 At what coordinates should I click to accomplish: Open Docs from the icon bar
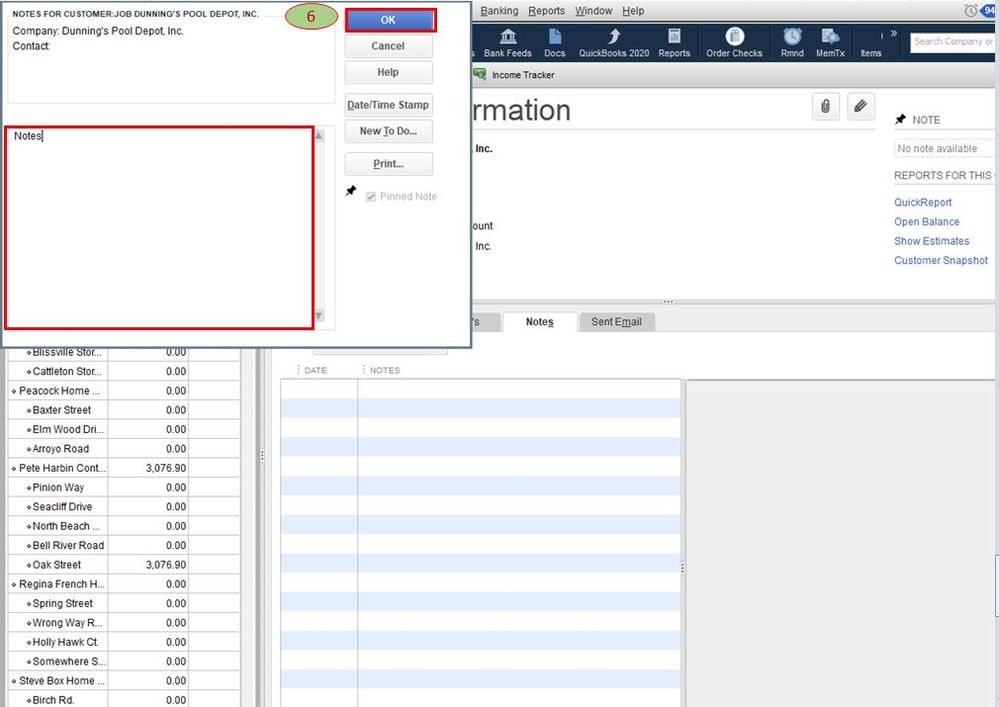[x=554, y=43]
